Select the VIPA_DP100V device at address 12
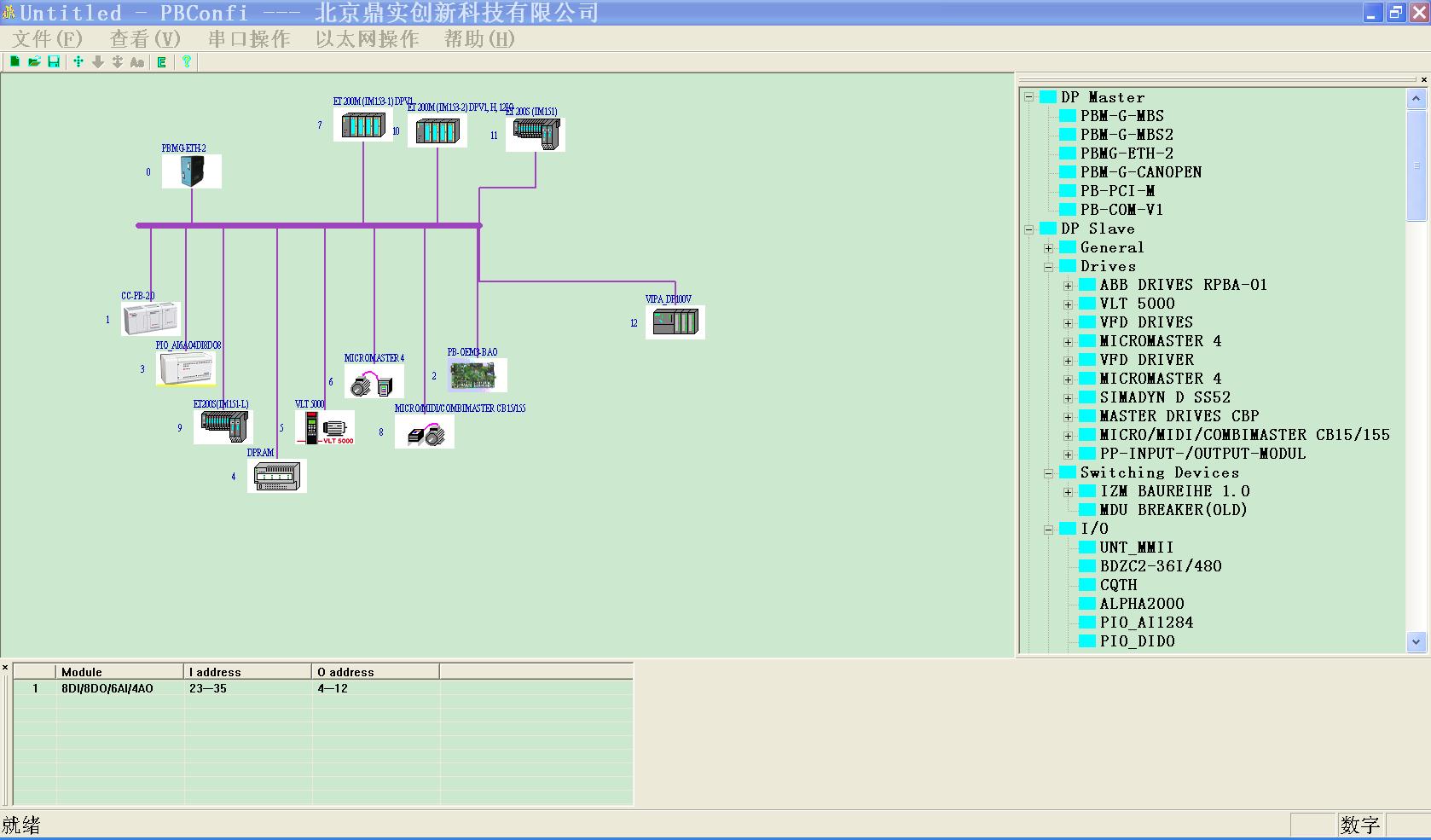This screenshot has height=840, width=1431. point(675,322)
